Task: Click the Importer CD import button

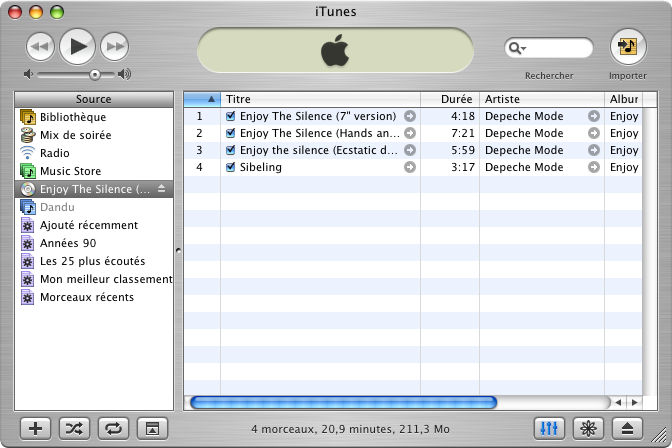Action: [x=628, y=46]
